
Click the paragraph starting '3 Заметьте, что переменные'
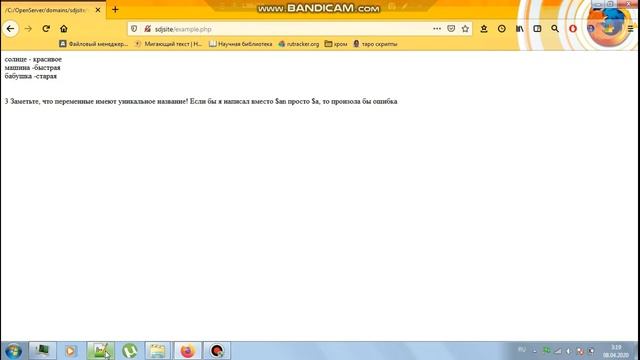tap(201, 101)
